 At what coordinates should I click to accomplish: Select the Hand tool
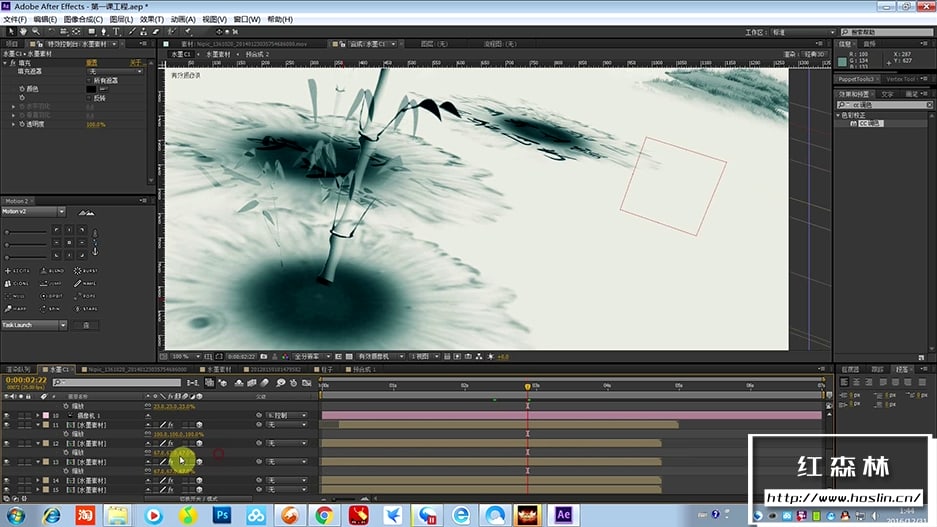pos(23,31)
